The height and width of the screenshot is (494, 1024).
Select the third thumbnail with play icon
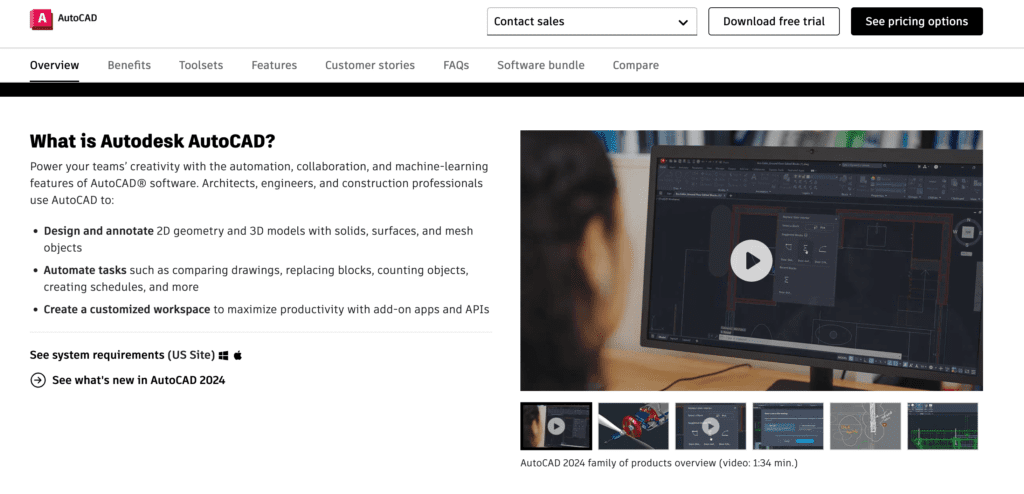(711, 426)
